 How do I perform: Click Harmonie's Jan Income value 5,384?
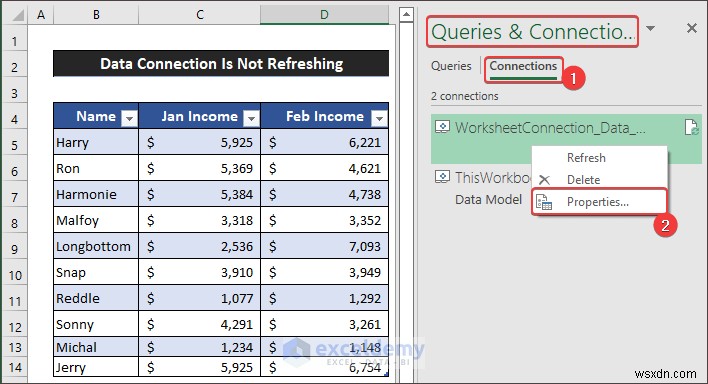(200, 194)
